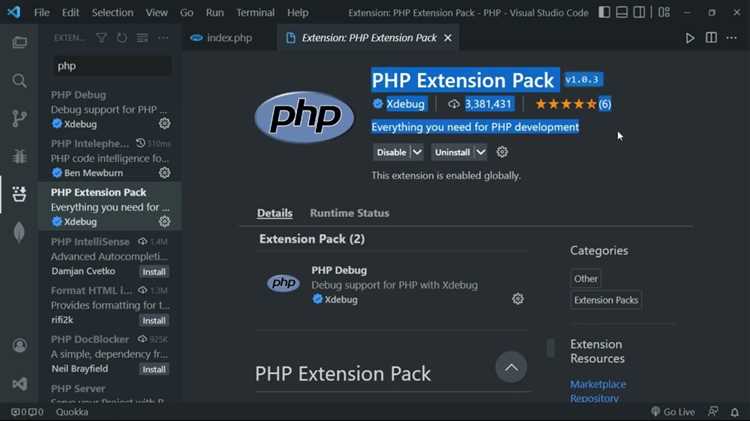The width and height of the screenshot is (750, 421).
Task: Click the VS Code remote icon at bottom-left activity bar
Action: (20, 384)
